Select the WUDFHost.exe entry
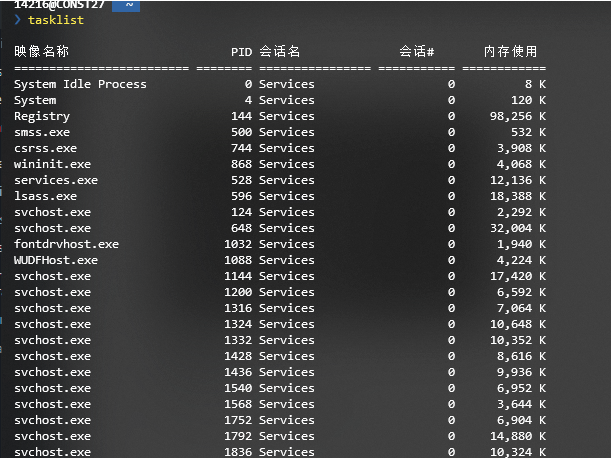The height and width of the screenshot is (458, 611). tap(56, 260)
